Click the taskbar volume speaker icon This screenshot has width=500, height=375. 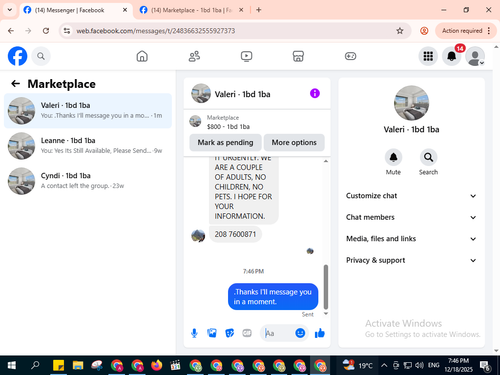419,365
